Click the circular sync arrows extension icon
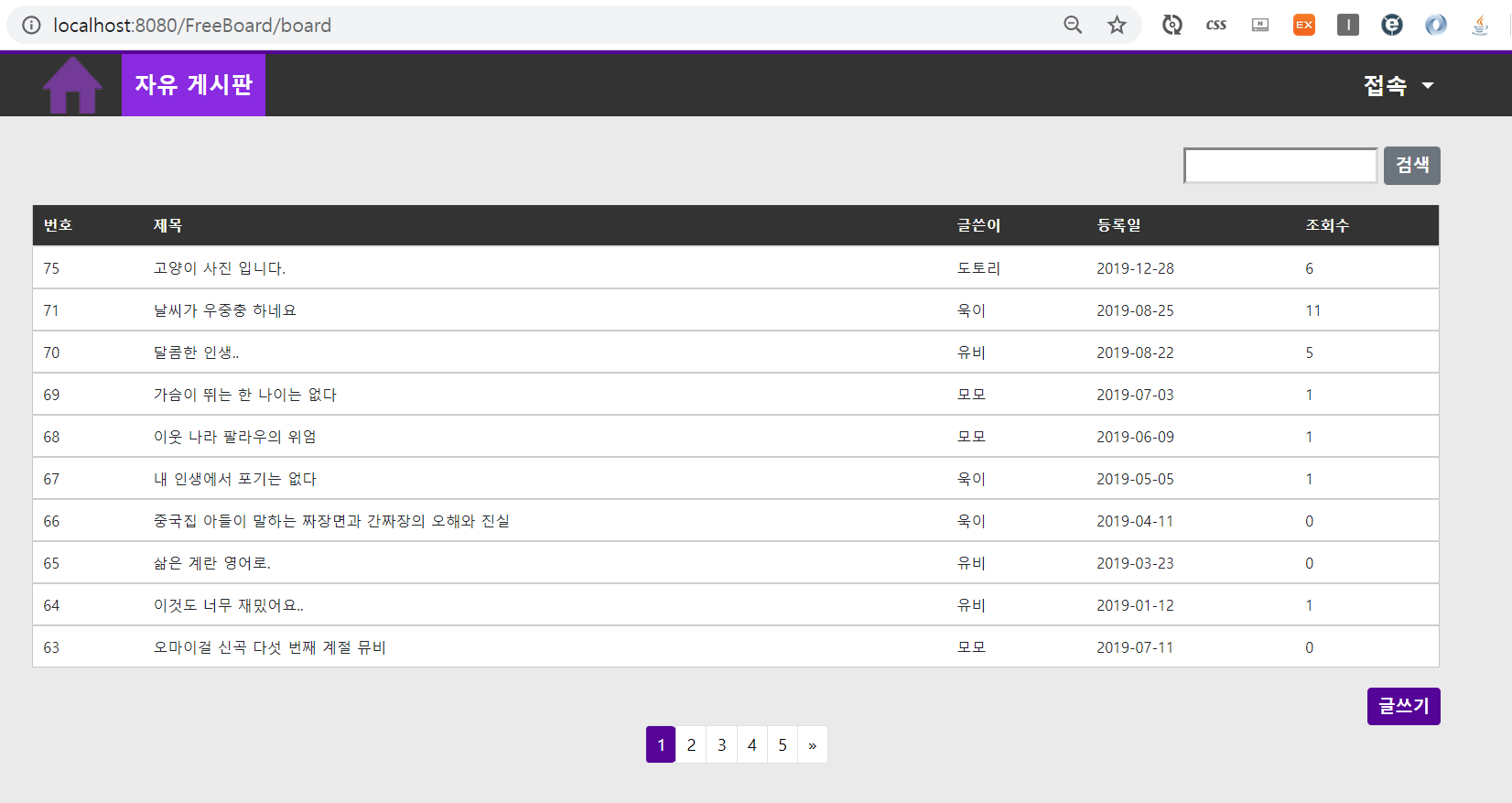1512x803 pixels. pos(1172,25)
